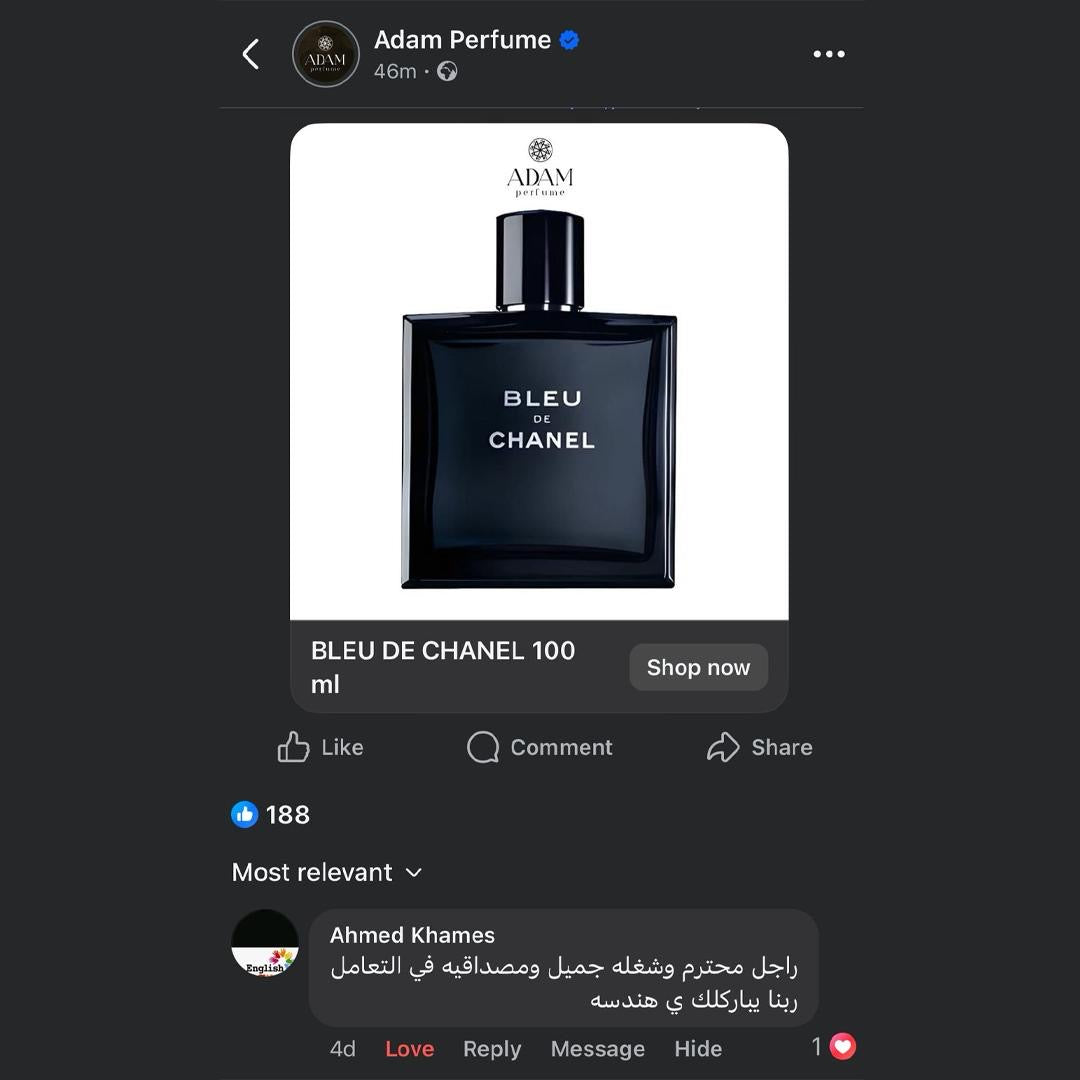Open Adam Perfume profile picture
1080x1080 pixels.
coord(326,54)
